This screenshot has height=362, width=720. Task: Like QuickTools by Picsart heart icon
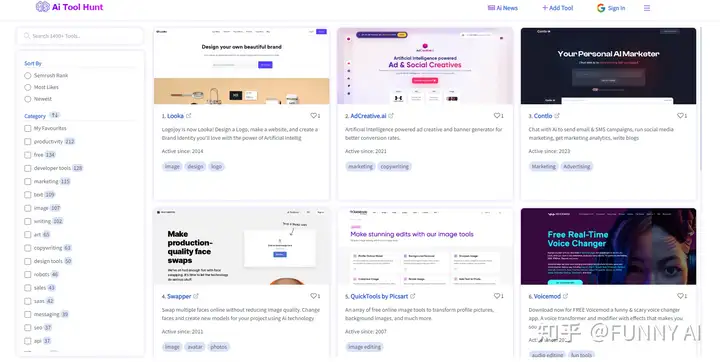[x=497, y=296]
